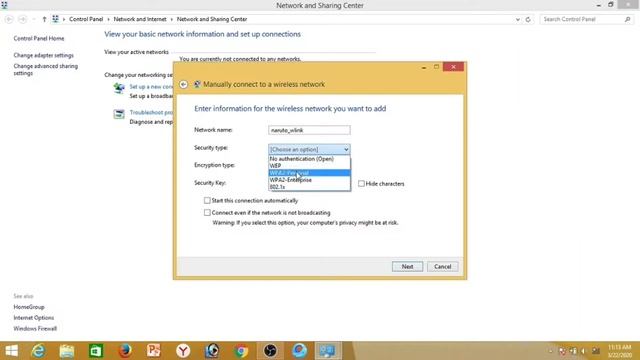Launch Internet Explorer from the taskbar
Viewport: 640px width, 360px height.
38,351
